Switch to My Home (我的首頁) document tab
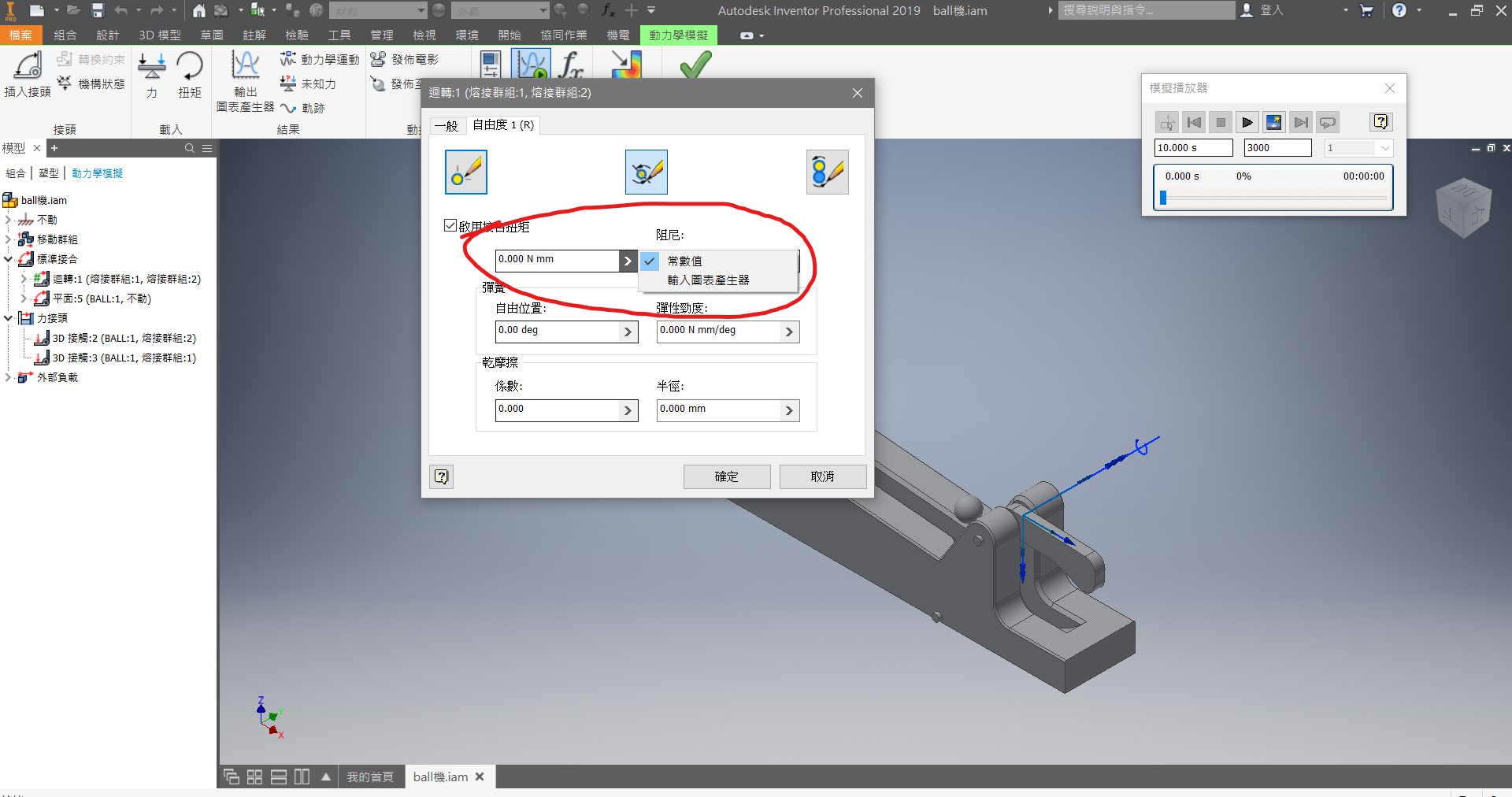This screenshot has height=797, width=1512. coord(370,777)
